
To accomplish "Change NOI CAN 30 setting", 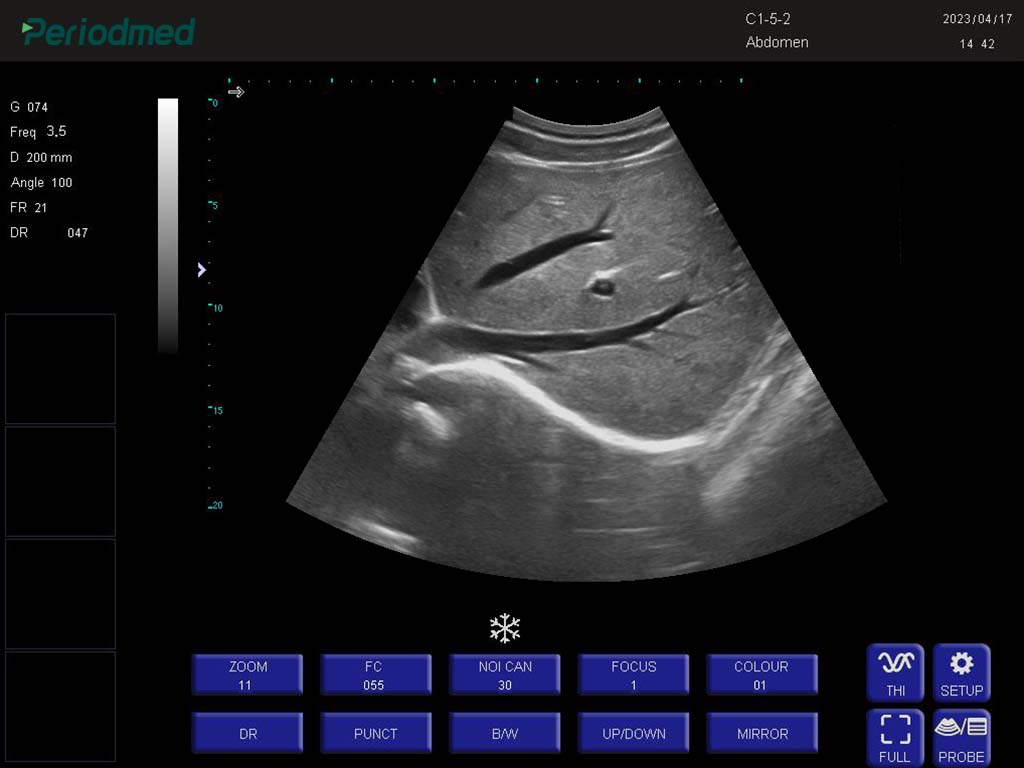I will pyautogui.click(x=504, y=675).
